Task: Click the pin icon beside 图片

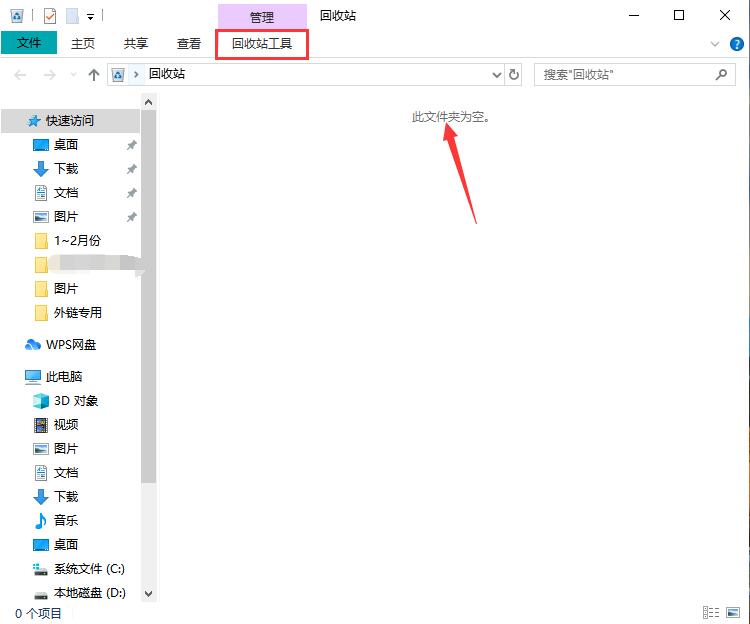Action: click(132, 217)
